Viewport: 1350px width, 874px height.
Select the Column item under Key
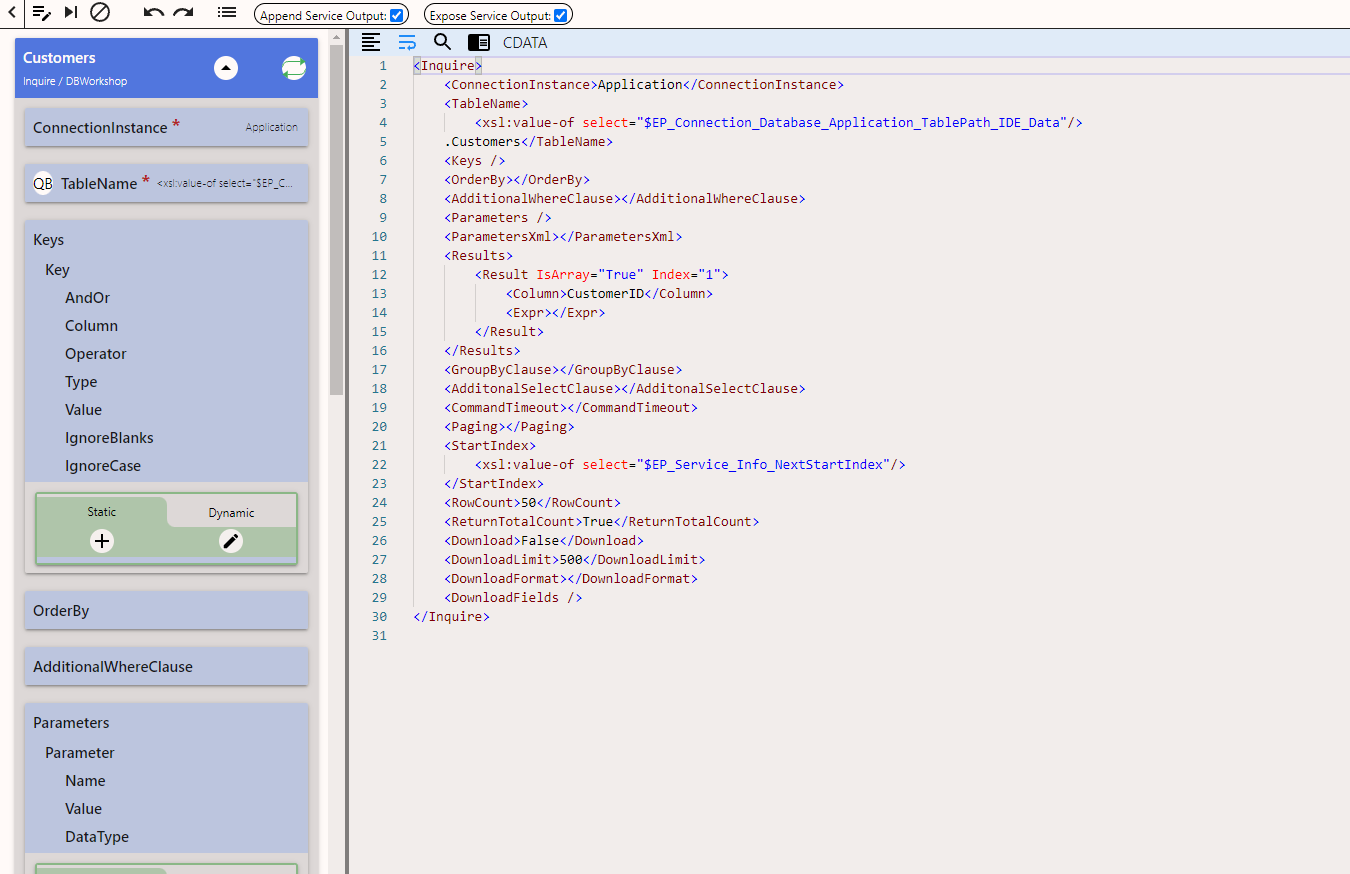91,326
